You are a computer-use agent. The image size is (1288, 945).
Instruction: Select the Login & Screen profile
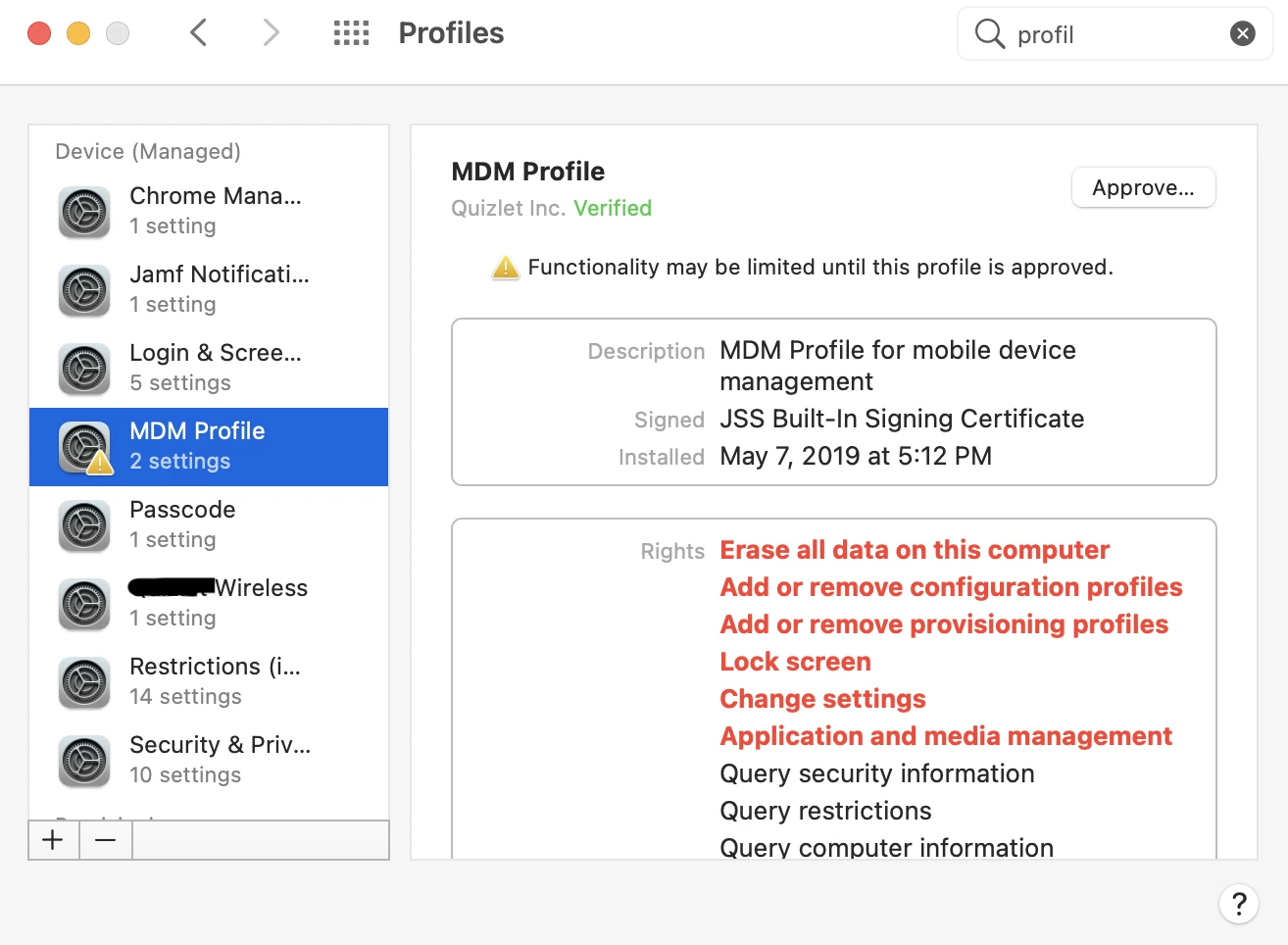tap(209, 368)
